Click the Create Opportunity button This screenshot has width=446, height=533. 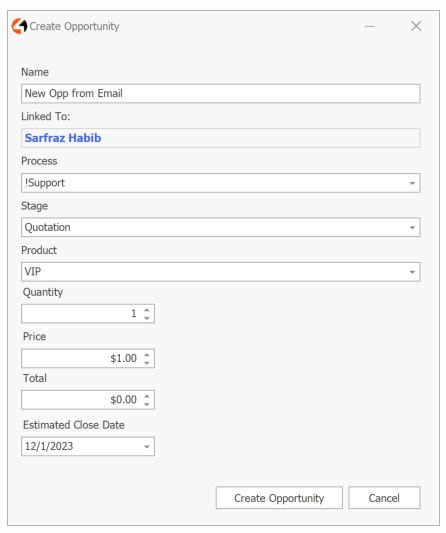tap(279, 498)
